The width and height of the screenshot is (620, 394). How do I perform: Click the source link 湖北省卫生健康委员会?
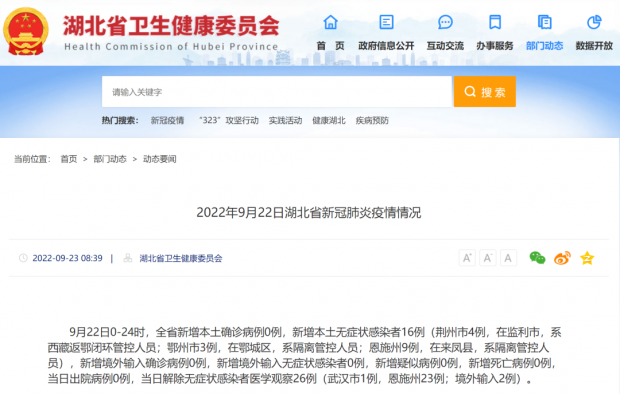coord(181,258)
